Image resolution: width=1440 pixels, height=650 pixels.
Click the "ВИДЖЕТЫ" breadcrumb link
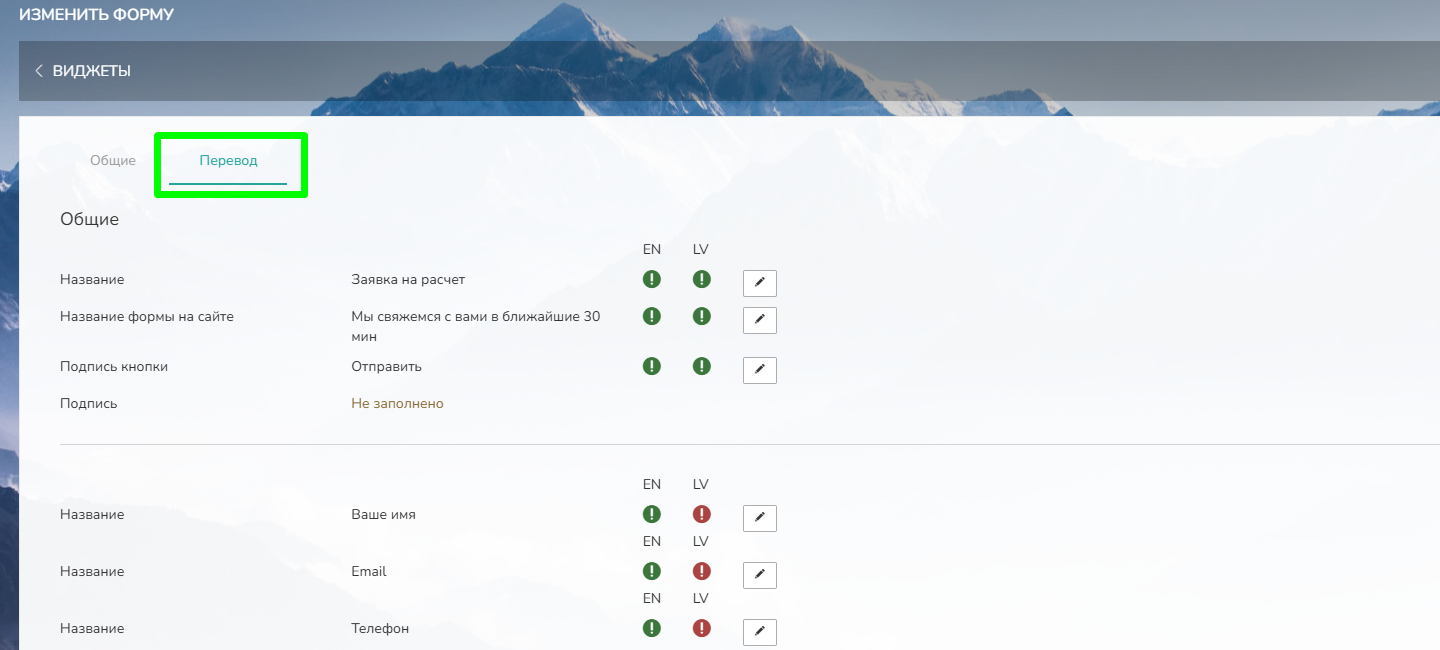[91, 71]
